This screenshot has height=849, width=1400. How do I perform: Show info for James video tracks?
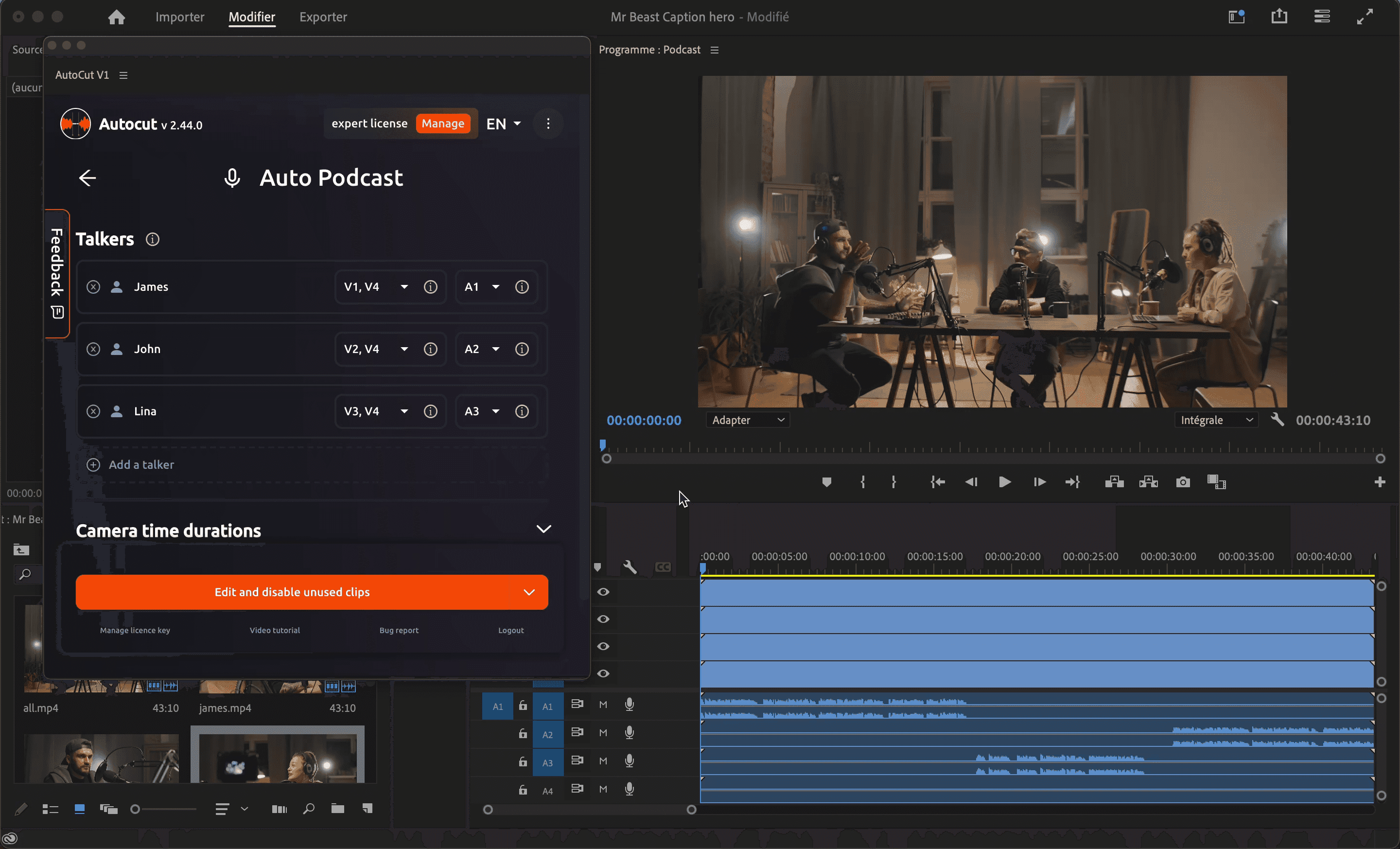pyautogui.click(x=431, y=287)
